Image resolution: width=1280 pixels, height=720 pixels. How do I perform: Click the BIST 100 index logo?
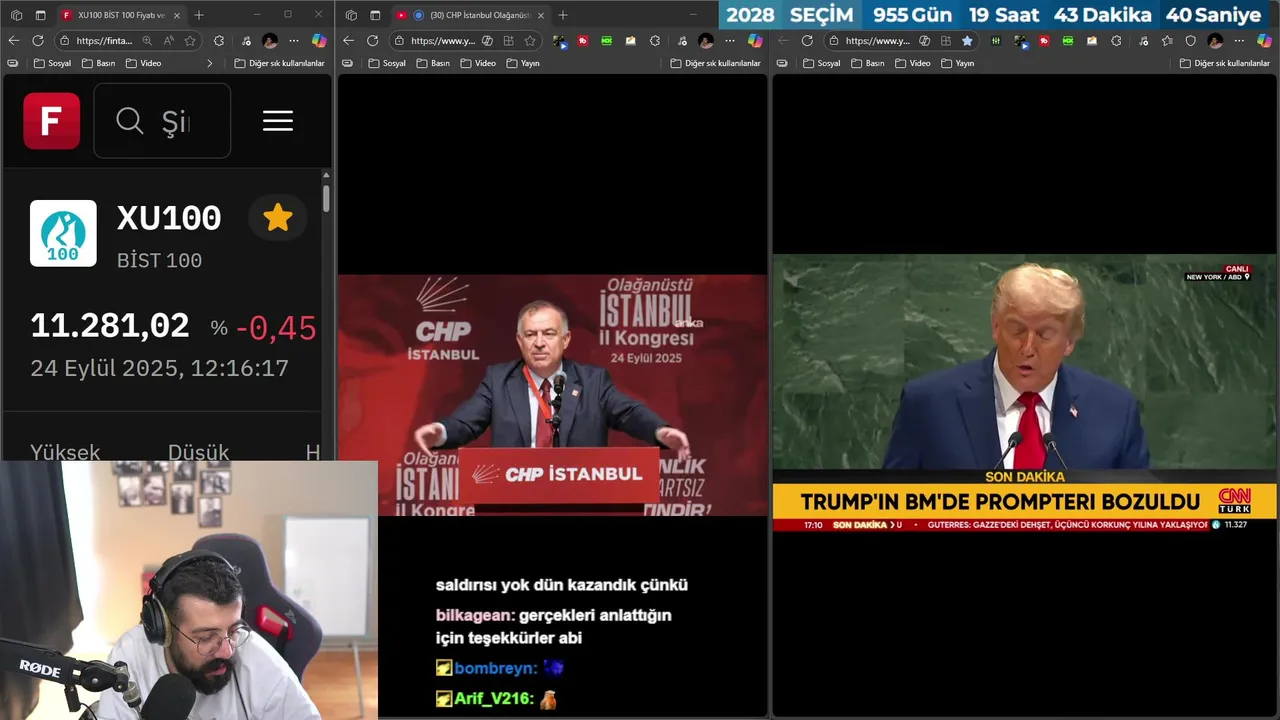[x=63, y=233]
